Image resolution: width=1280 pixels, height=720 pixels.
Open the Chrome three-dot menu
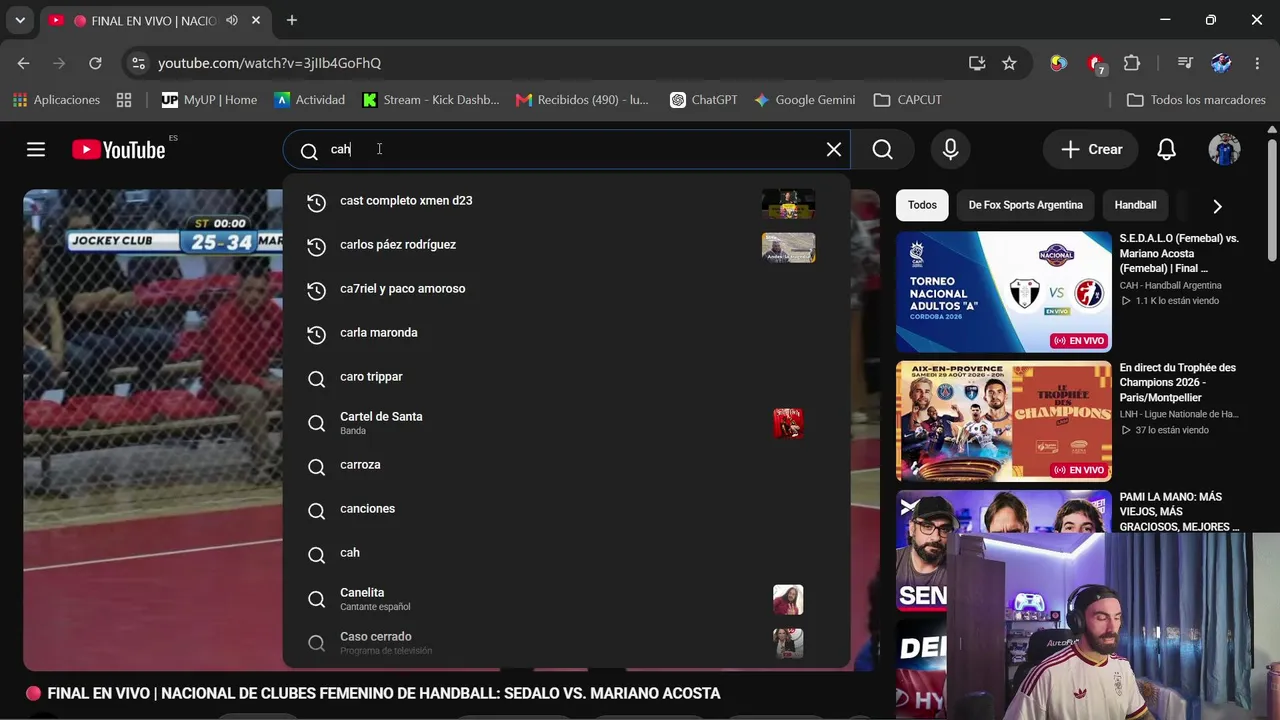coord(1257,63)
